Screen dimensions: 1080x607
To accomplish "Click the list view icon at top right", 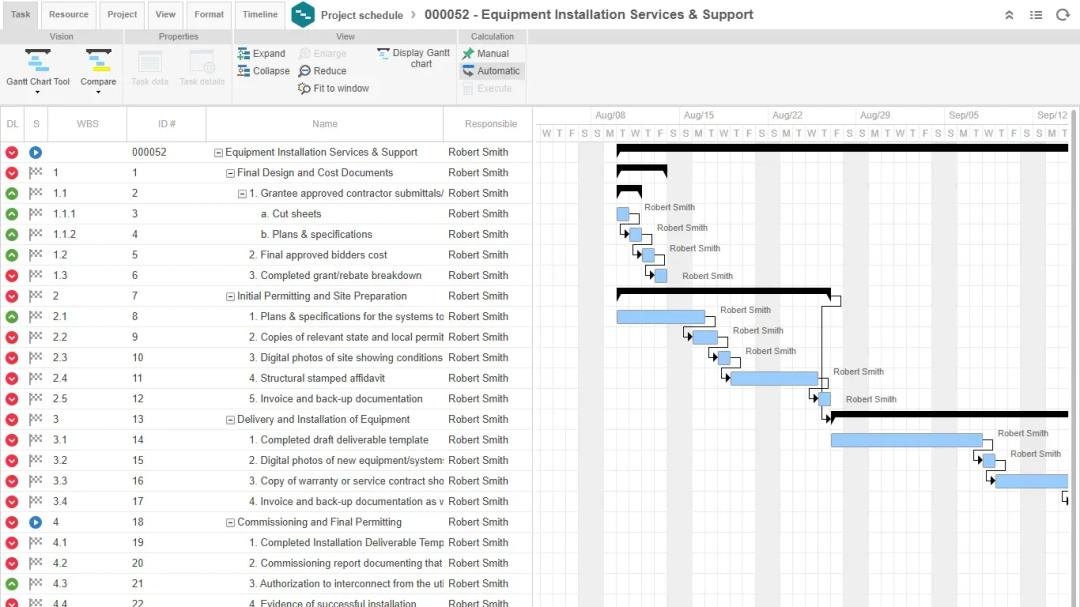I will 1036,15.
